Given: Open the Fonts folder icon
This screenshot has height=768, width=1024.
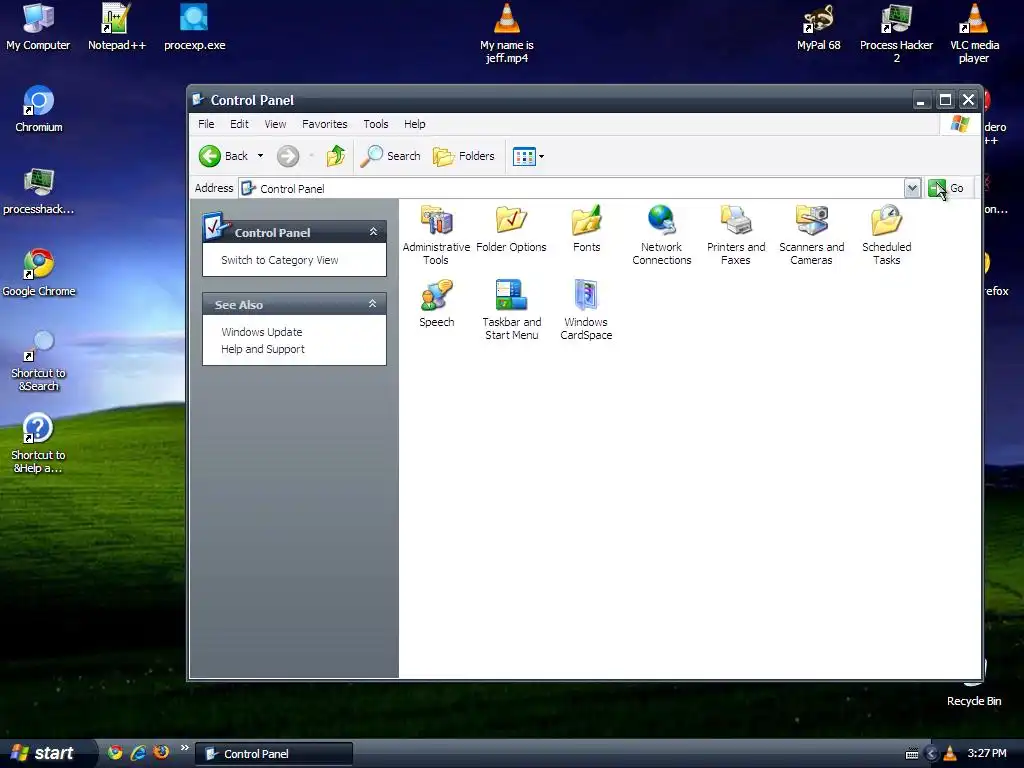Looking at the screenshot, I should pyautogui.click(x=586, y=229).
